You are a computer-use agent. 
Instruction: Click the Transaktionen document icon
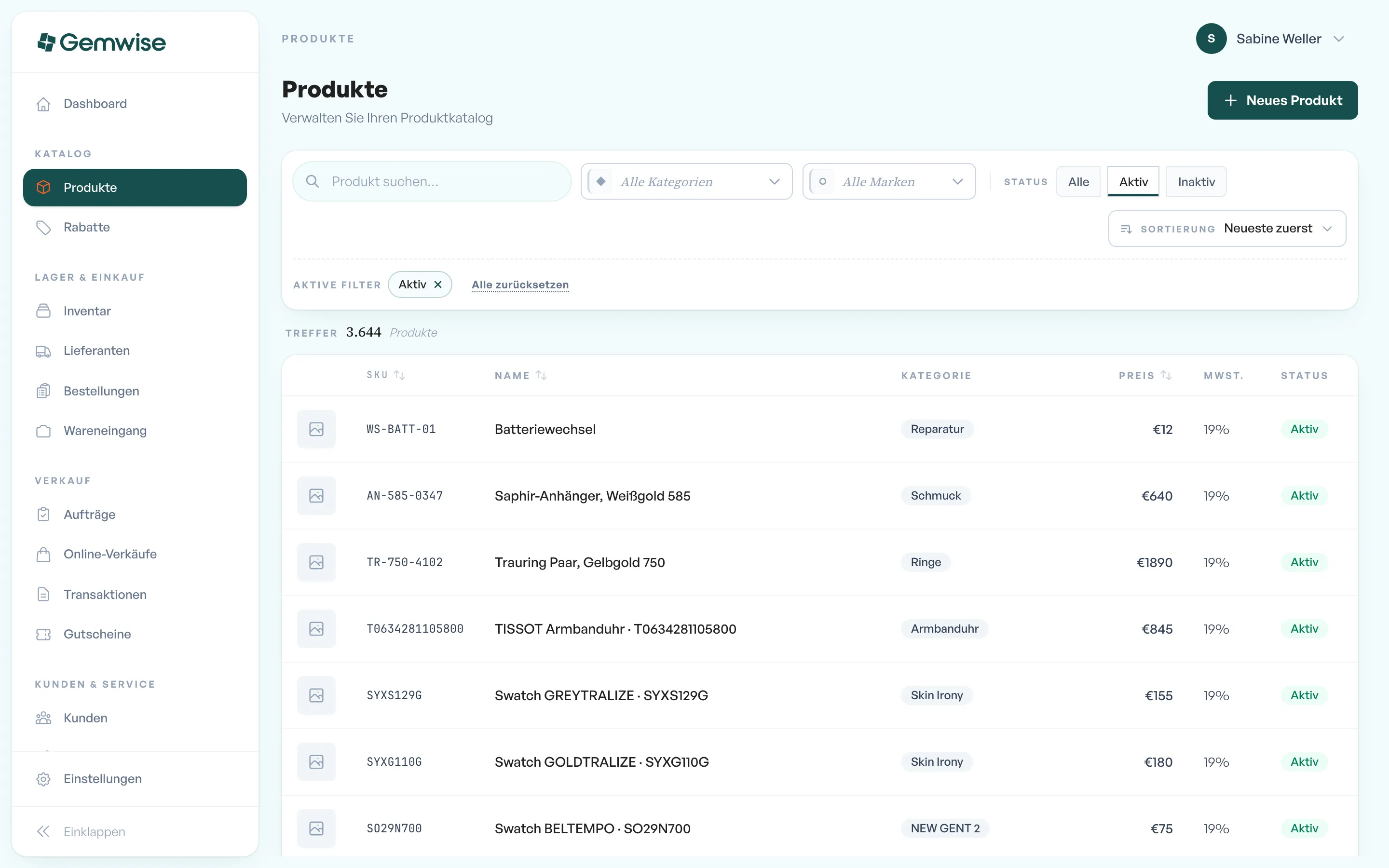pyautogui.click(x=43, y=594)
